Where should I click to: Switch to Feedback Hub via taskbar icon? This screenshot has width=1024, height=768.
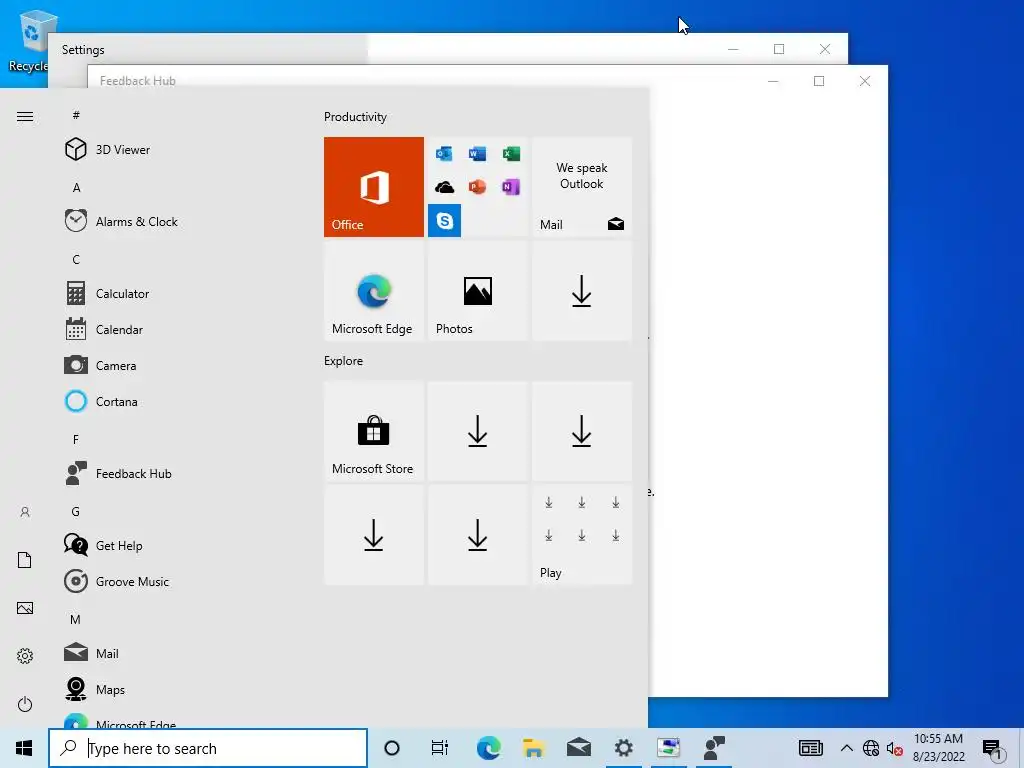pyautogui.click(x=714, y=748)
